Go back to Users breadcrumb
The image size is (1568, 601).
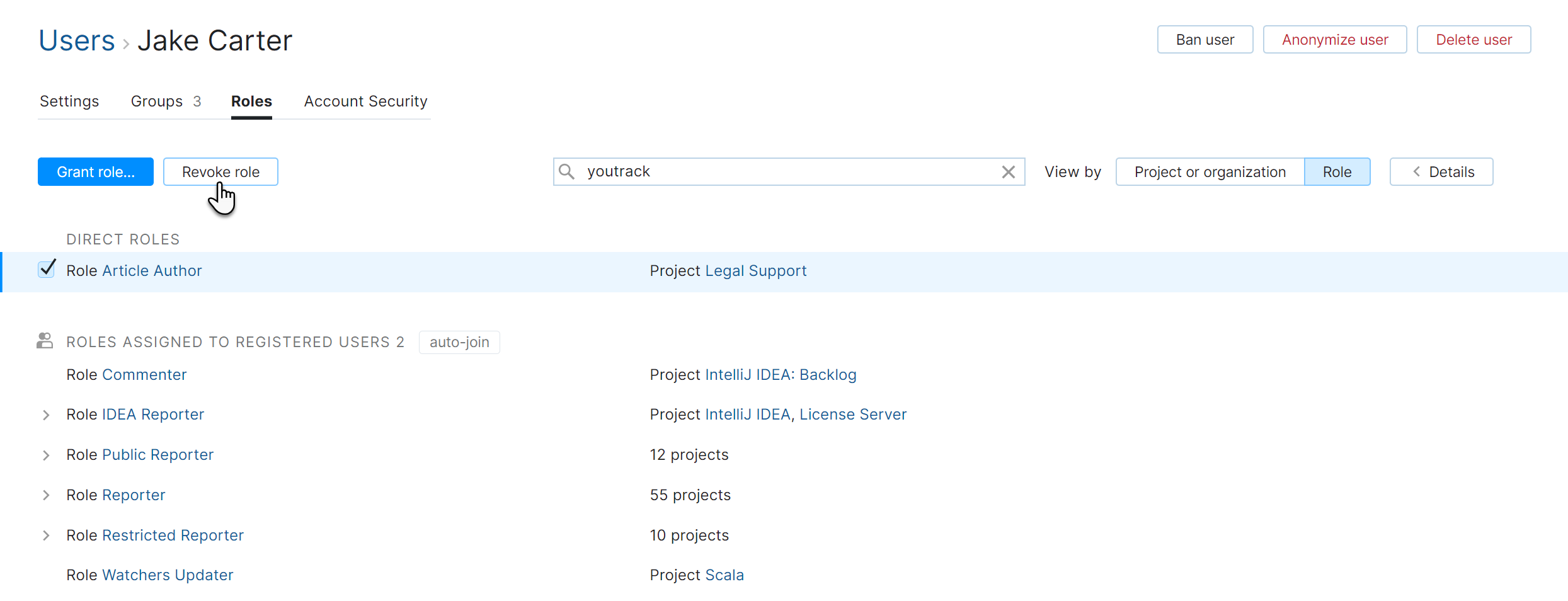pos(77,41)
